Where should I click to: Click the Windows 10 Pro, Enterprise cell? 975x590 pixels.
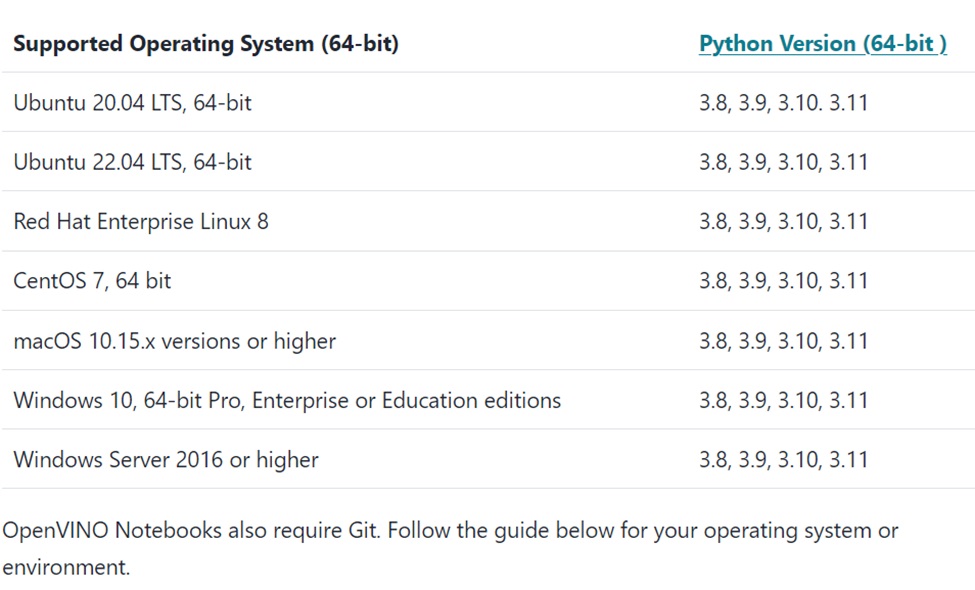[x=287, y=400]
